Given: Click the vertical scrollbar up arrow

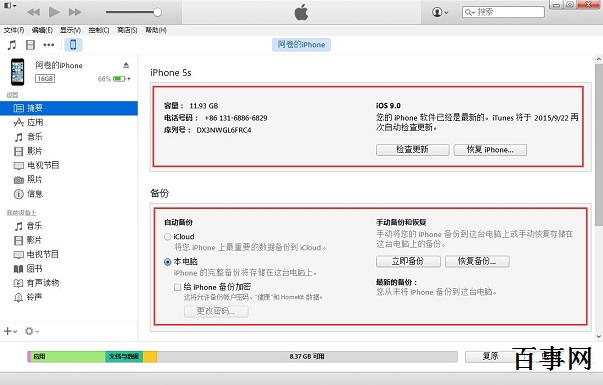Looking at the screenshot, I should pyautogui.click(x=599, y=59).
